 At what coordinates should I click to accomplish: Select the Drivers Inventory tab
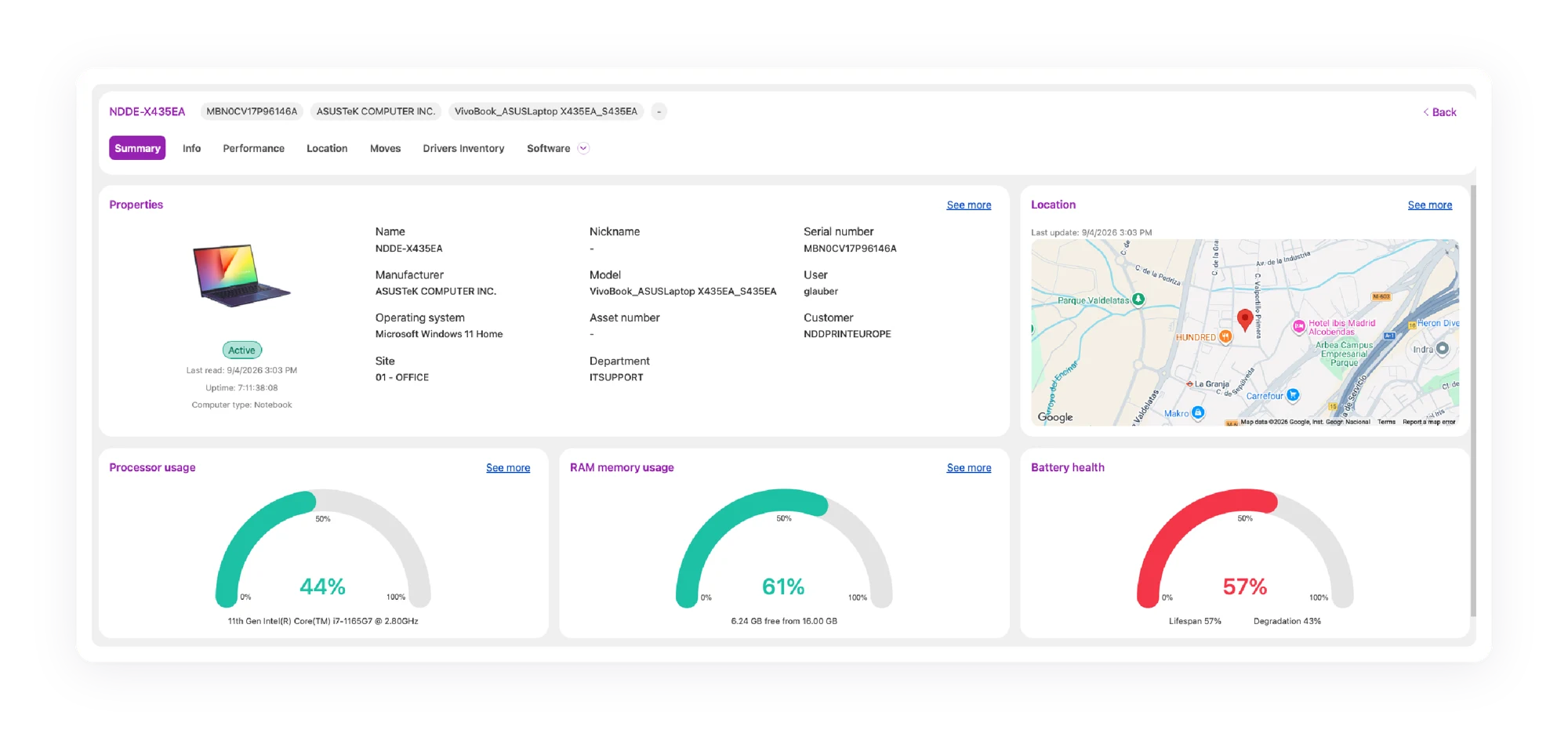point(463,148)
